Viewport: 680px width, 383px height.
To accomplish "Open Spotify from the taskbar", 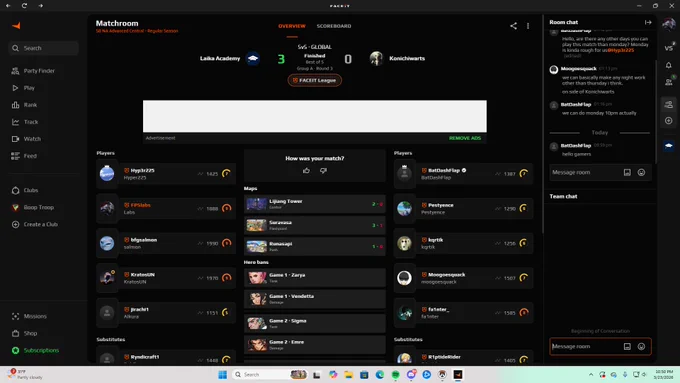I will coord(396,375).
